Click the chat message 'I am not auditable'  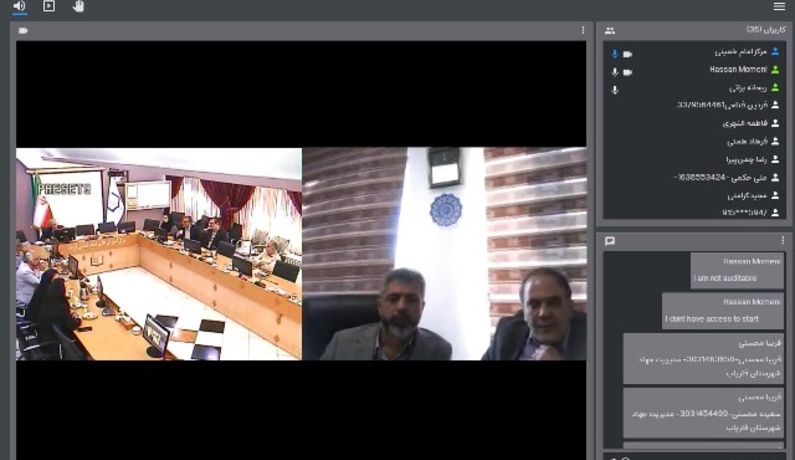pos(737,270)
